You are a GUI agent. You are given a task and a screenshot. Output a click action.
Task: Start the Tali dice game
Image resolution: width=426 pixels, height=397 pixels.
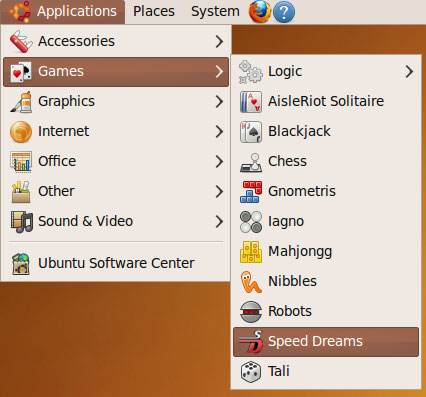326,371
